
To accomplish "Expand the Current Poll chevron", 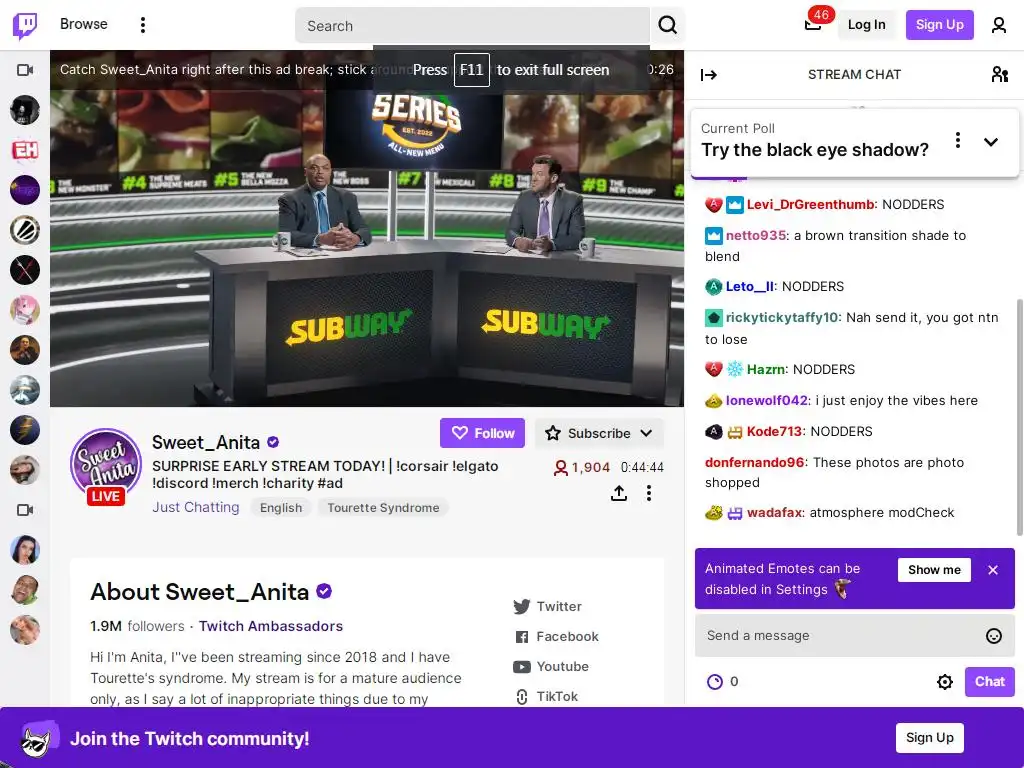I will tap(990, 141).
